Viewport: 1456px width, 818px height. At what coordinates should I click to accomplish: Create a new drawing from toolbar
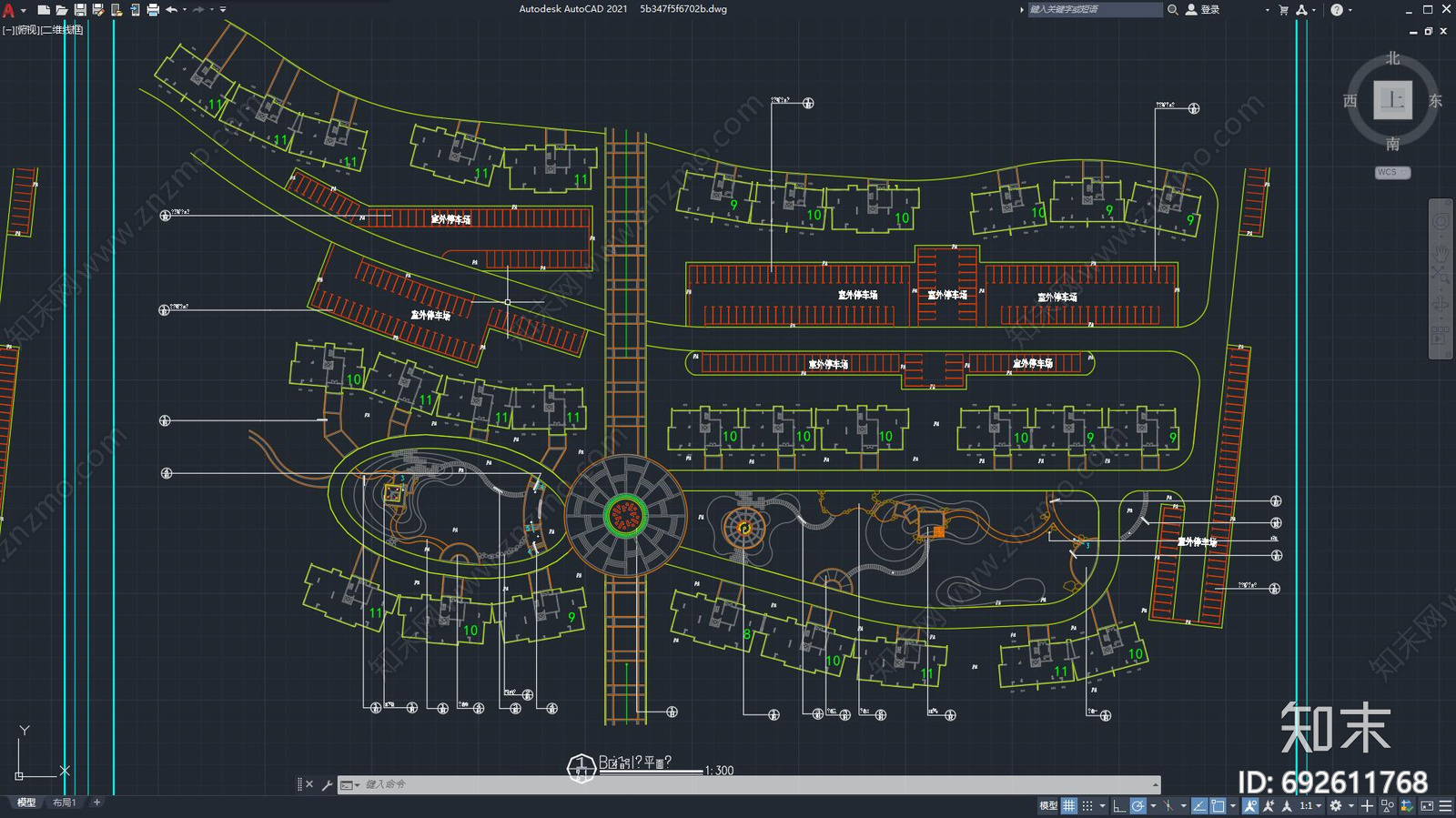point(43,10)
